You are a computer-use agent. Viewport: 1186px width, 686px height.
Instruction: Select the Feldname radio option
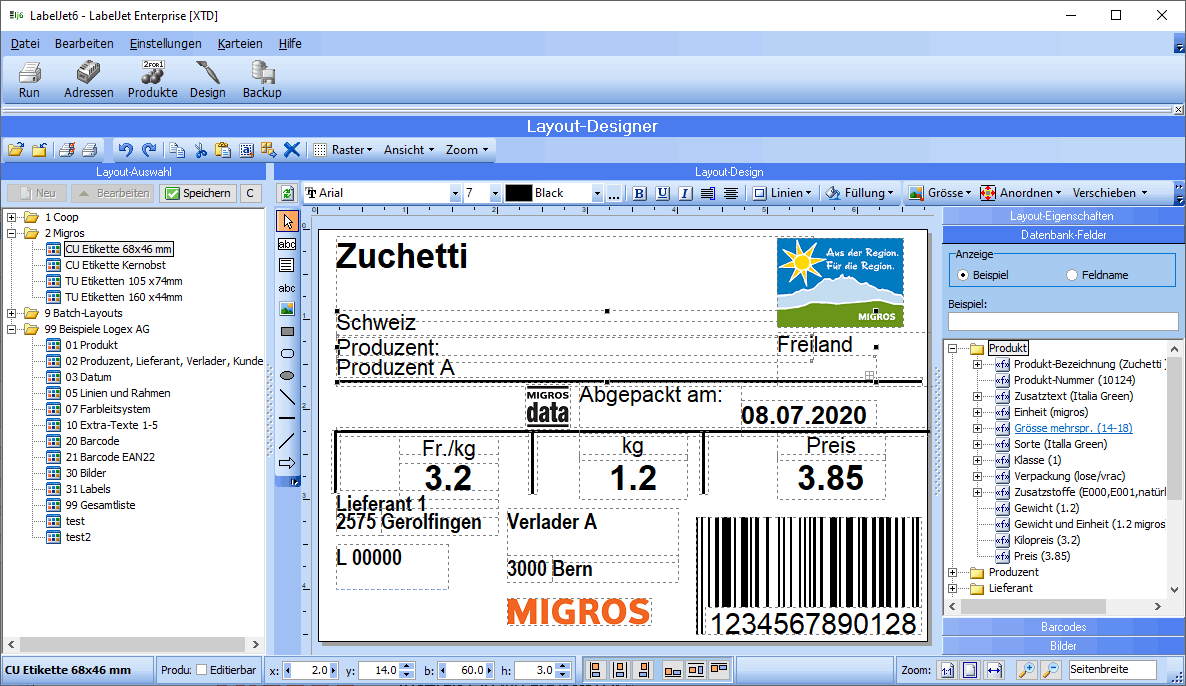click(x=1072, y=275)
